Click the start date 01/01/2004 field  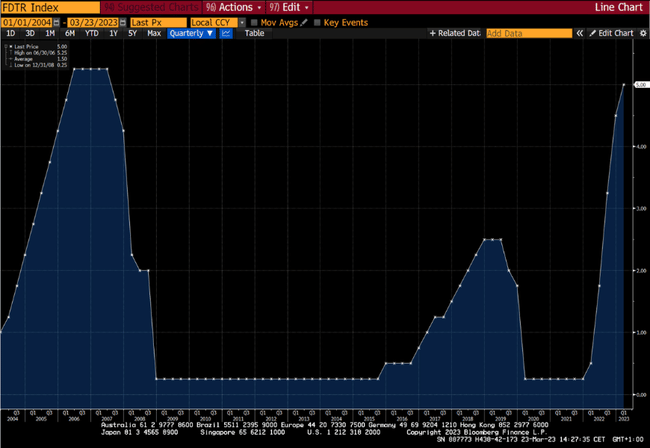(29, 21)
